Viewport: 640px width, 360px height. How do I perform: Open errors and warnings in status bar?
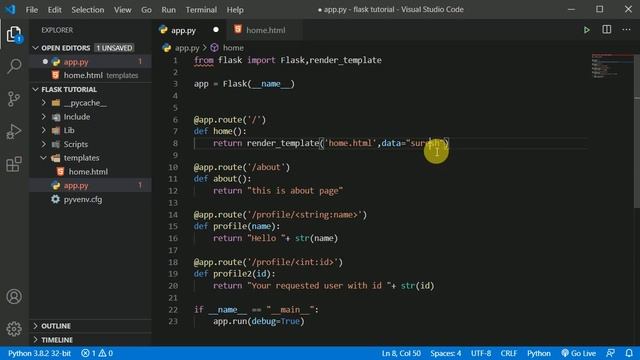(x=97, y=353)
